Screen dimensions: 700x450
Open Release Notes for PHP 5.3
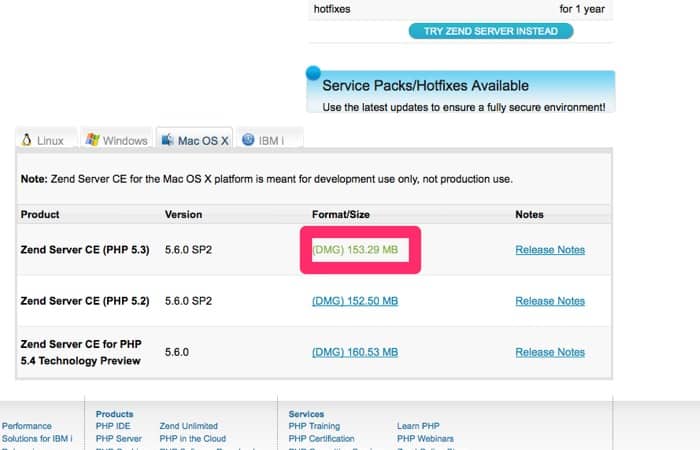pos(550,250)
